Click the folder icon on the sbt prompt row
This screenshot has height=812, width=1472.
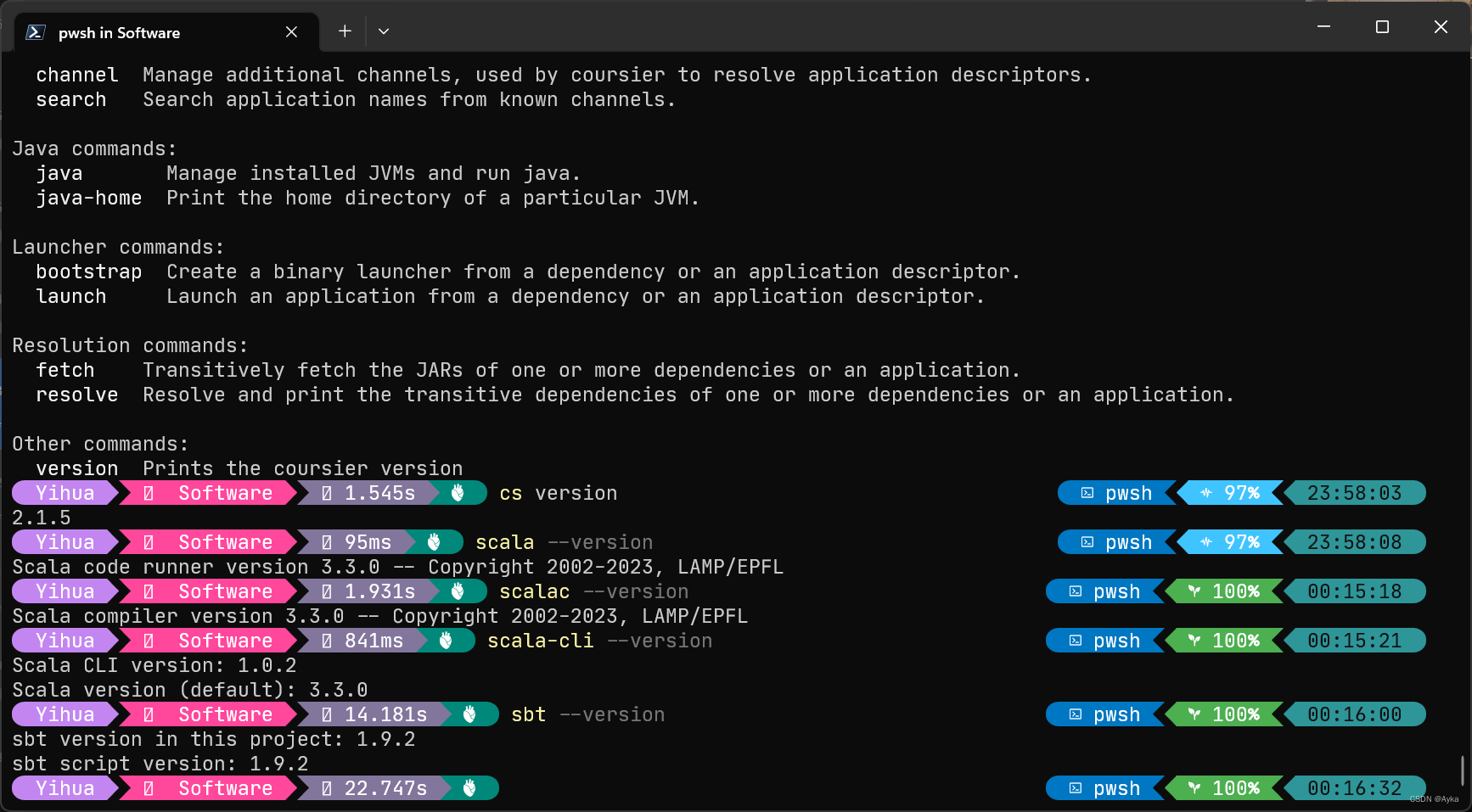[x=149, y=714]
